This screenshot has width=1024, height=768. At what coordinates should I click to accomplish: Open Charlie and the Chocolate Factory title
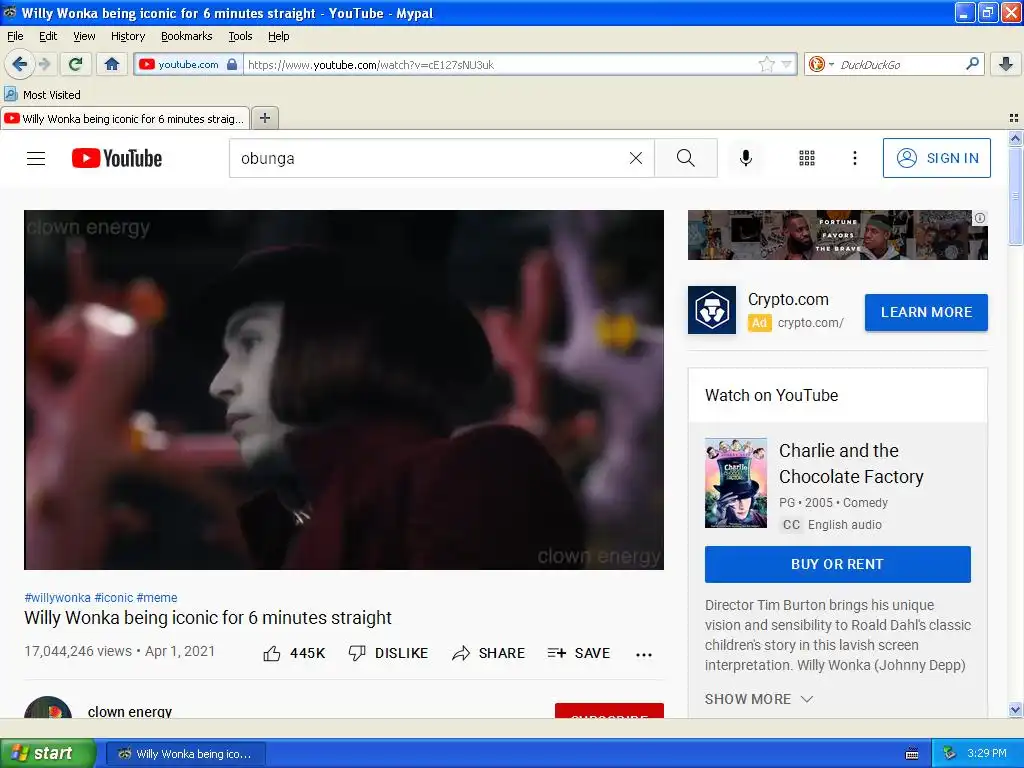tap(851, 464)
